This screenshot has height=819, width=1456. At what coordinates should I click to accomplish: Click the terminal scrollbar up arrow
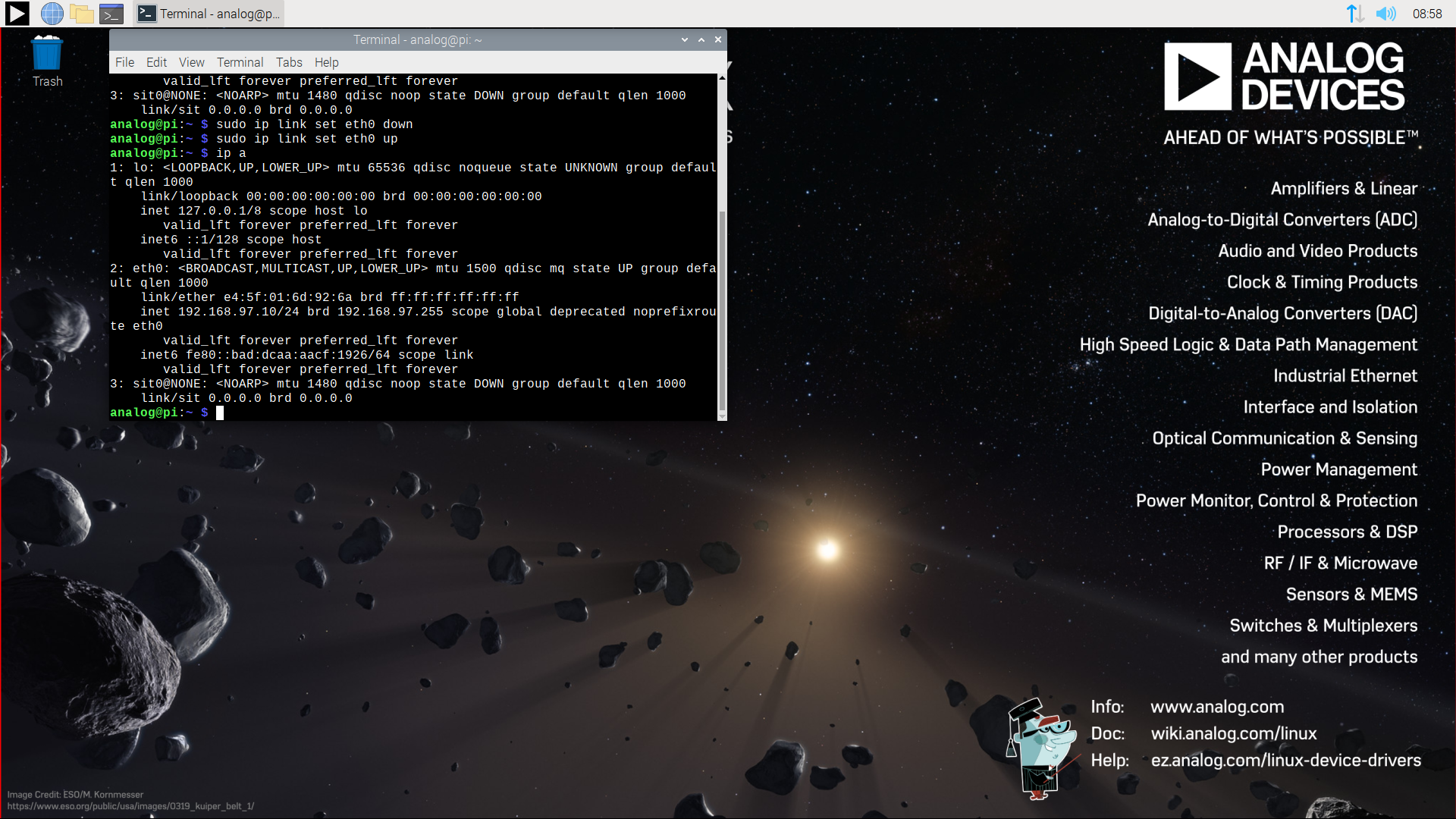(722, 78)
